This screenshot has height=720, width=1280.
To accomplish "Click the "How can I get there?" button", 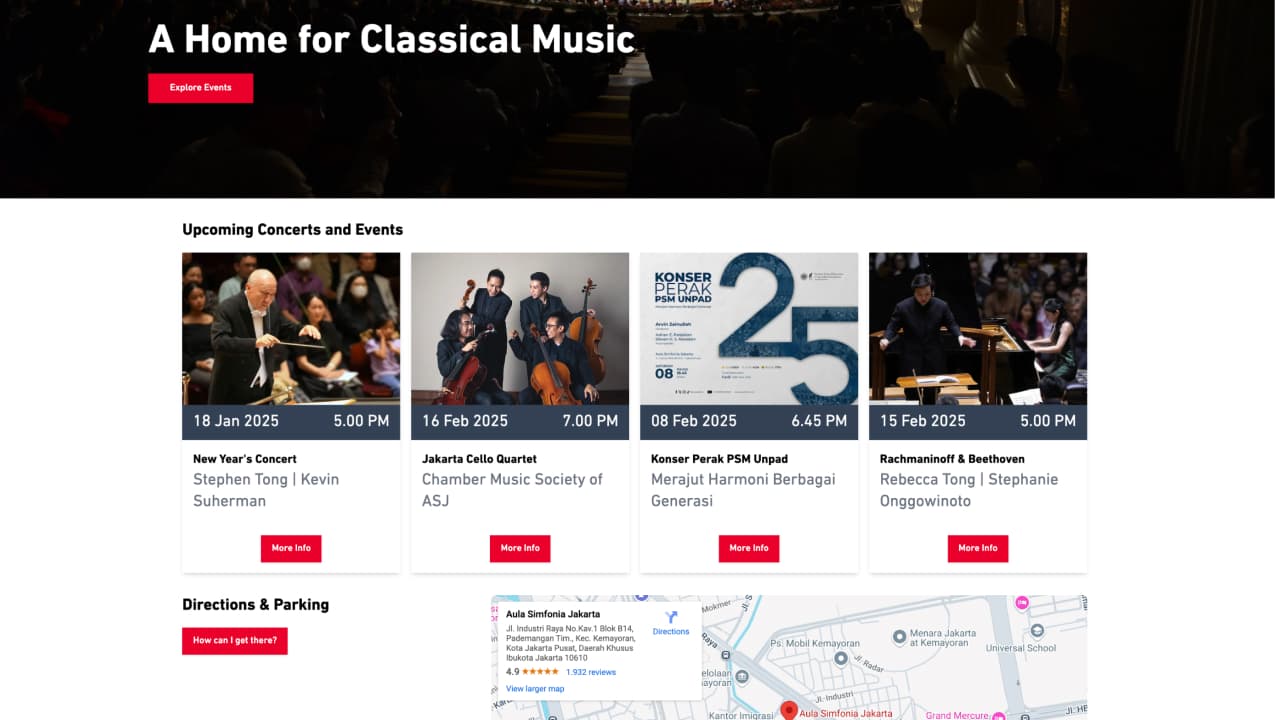I will pyautogui.click(x=235, y=641).
